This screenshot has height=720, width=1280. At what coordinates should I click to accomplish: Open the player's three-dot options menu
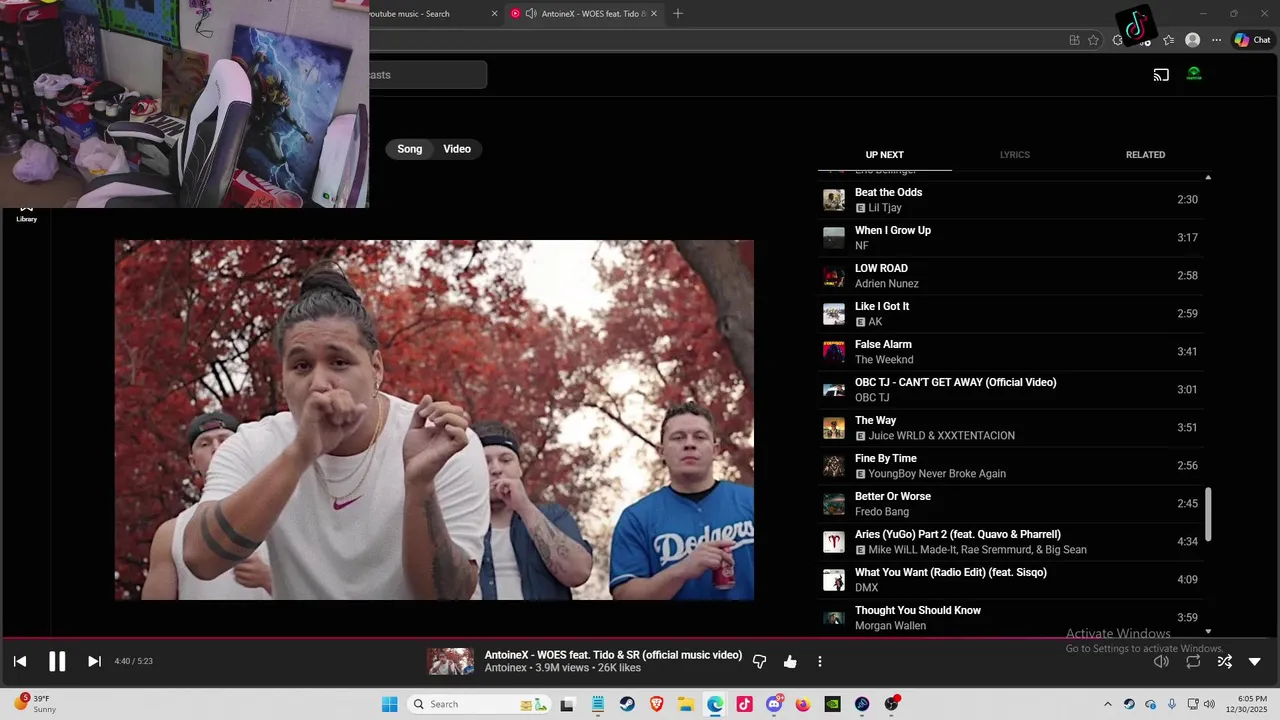820,661
